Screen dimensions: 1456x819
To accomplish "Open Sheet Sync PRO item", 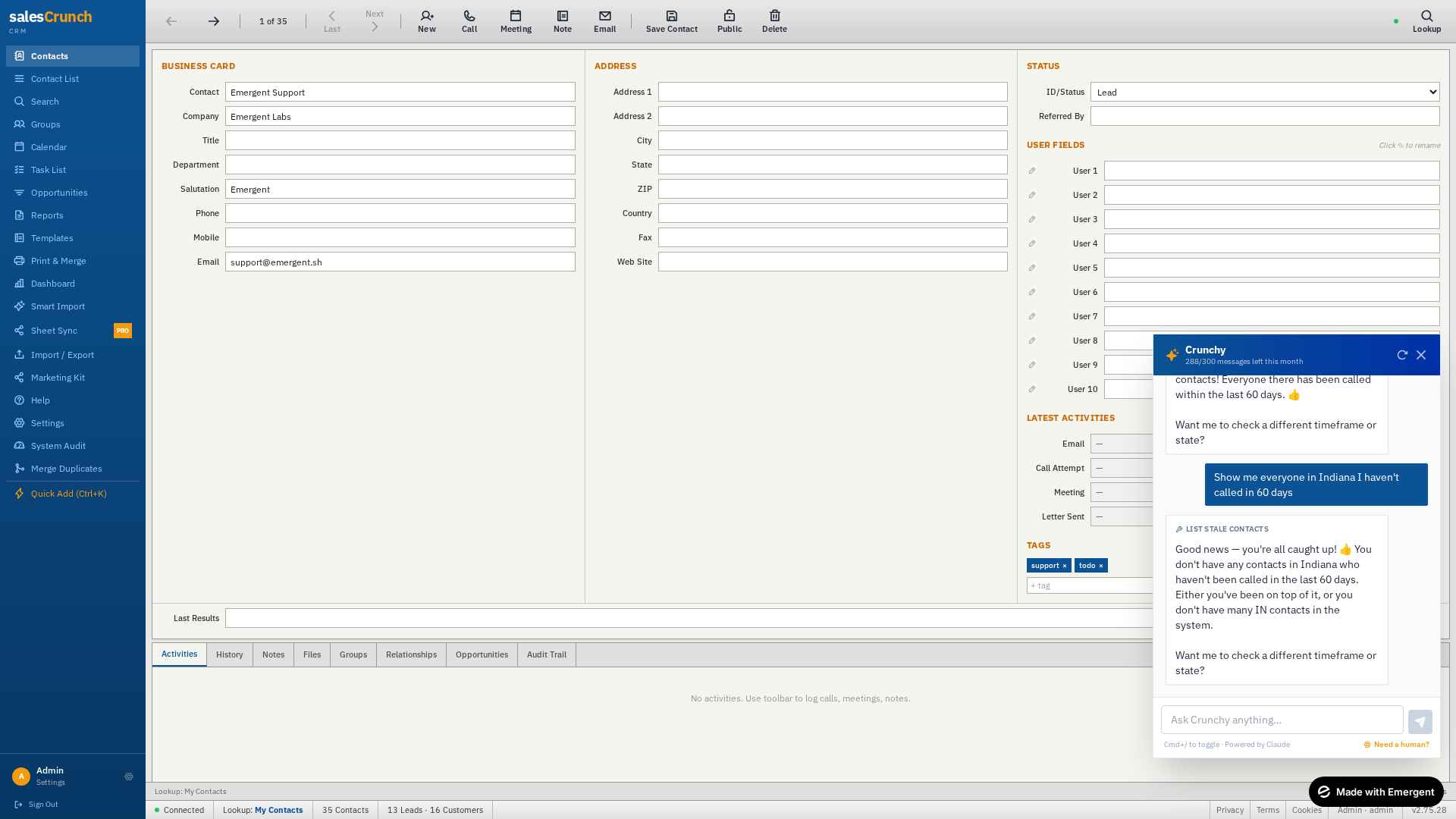I will point(73,331).
